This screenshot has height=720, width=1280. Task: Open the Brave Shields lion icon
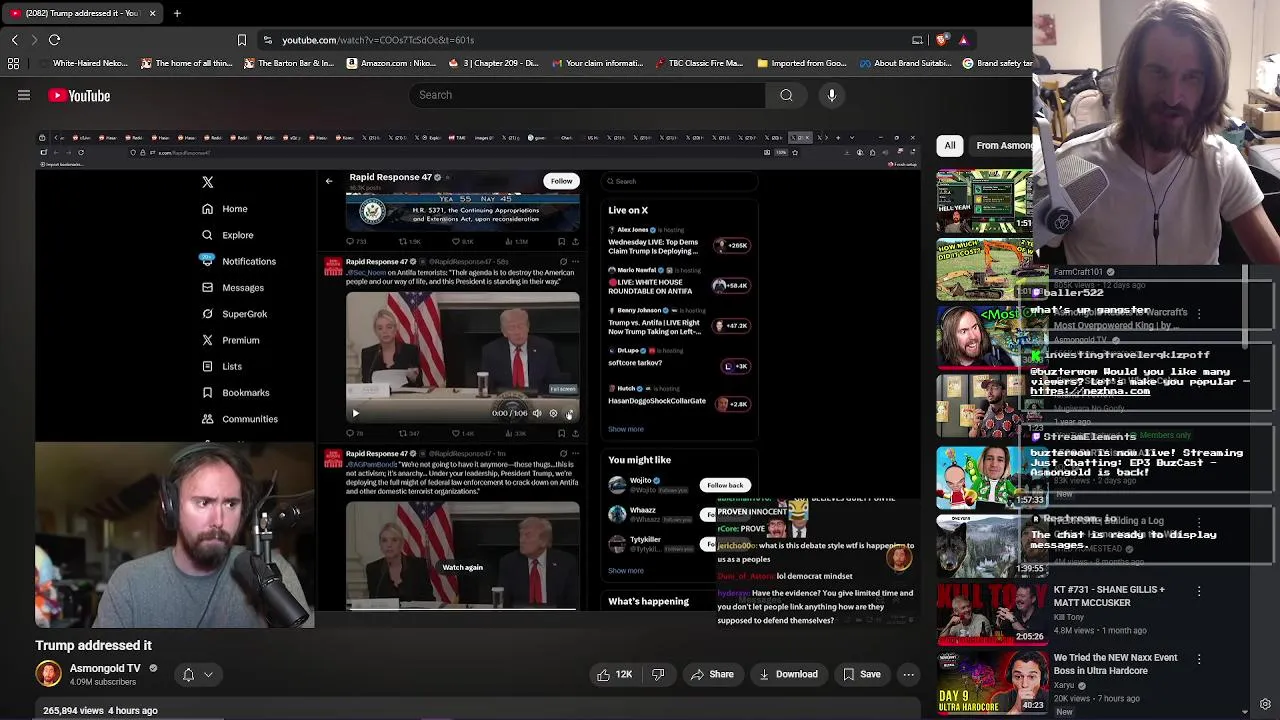pos(941,40)
